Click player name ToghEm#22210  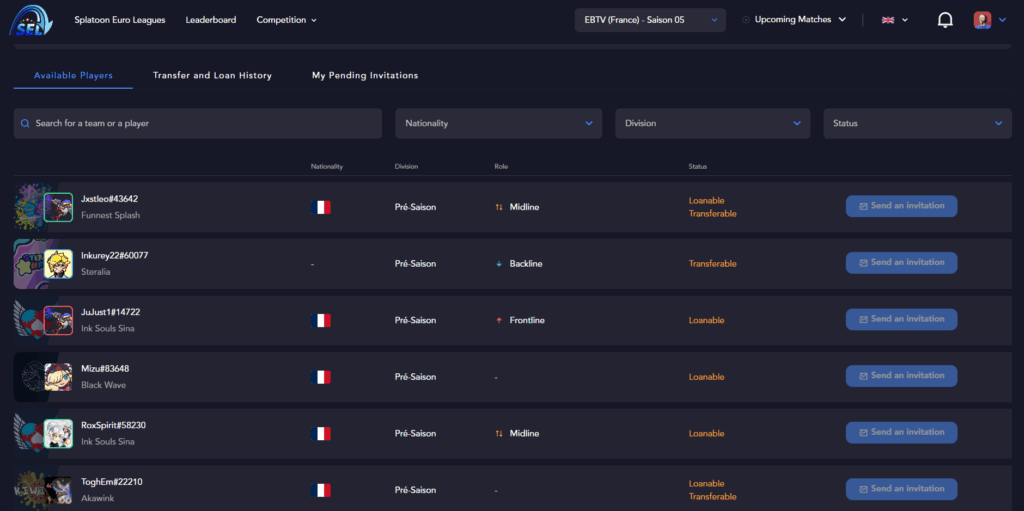pos(112,482)
